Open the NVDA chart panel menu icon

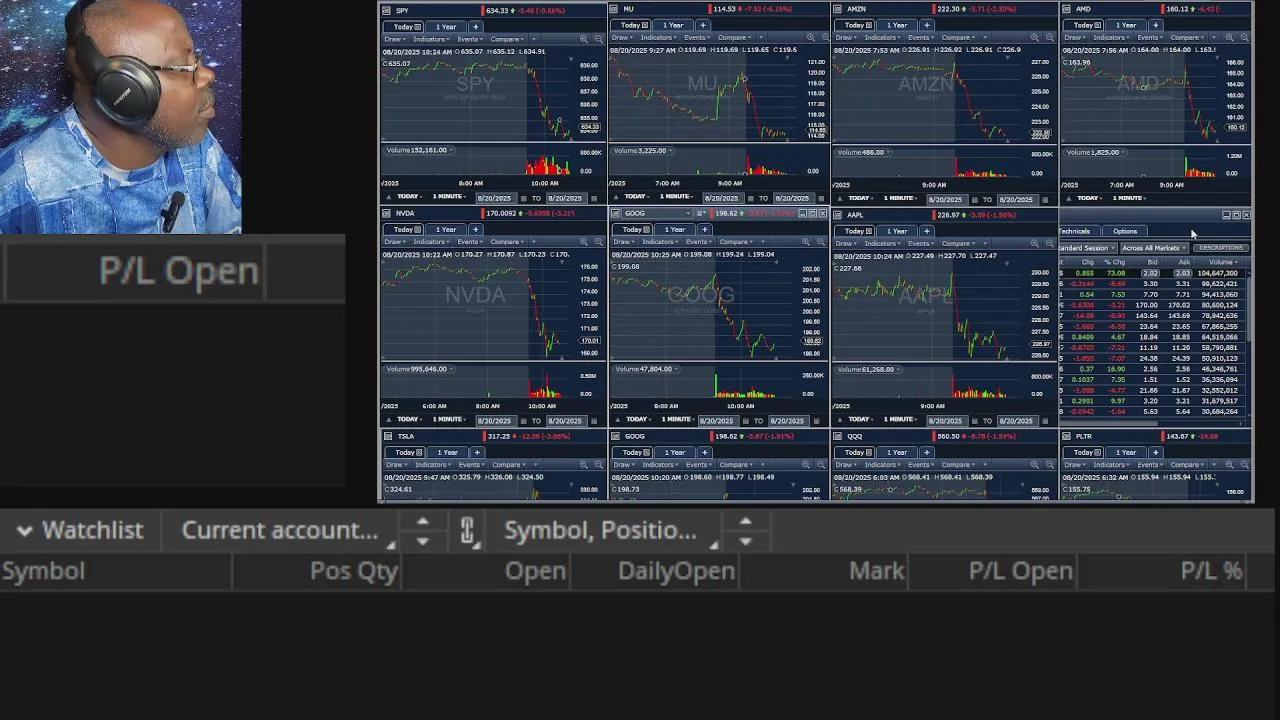point(386,213)
